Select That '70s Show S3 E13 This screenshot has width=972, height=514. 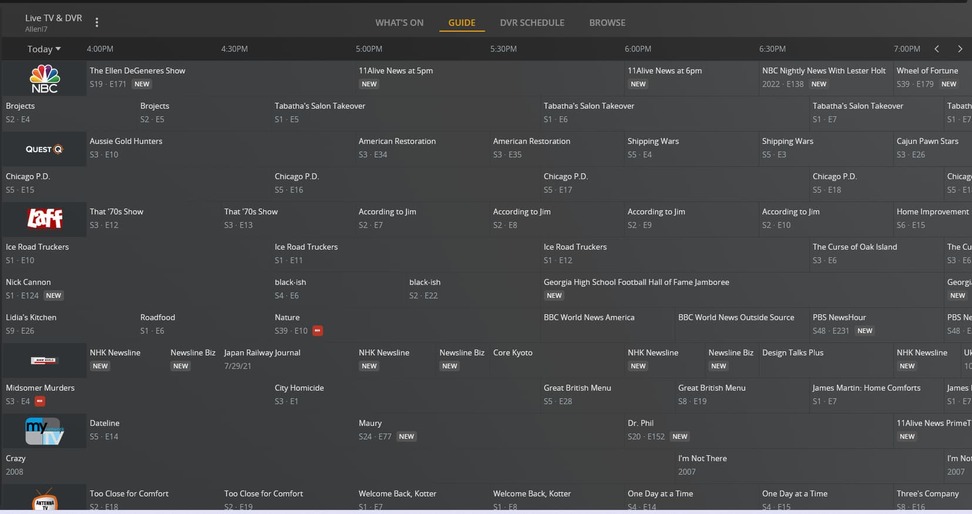288,219
